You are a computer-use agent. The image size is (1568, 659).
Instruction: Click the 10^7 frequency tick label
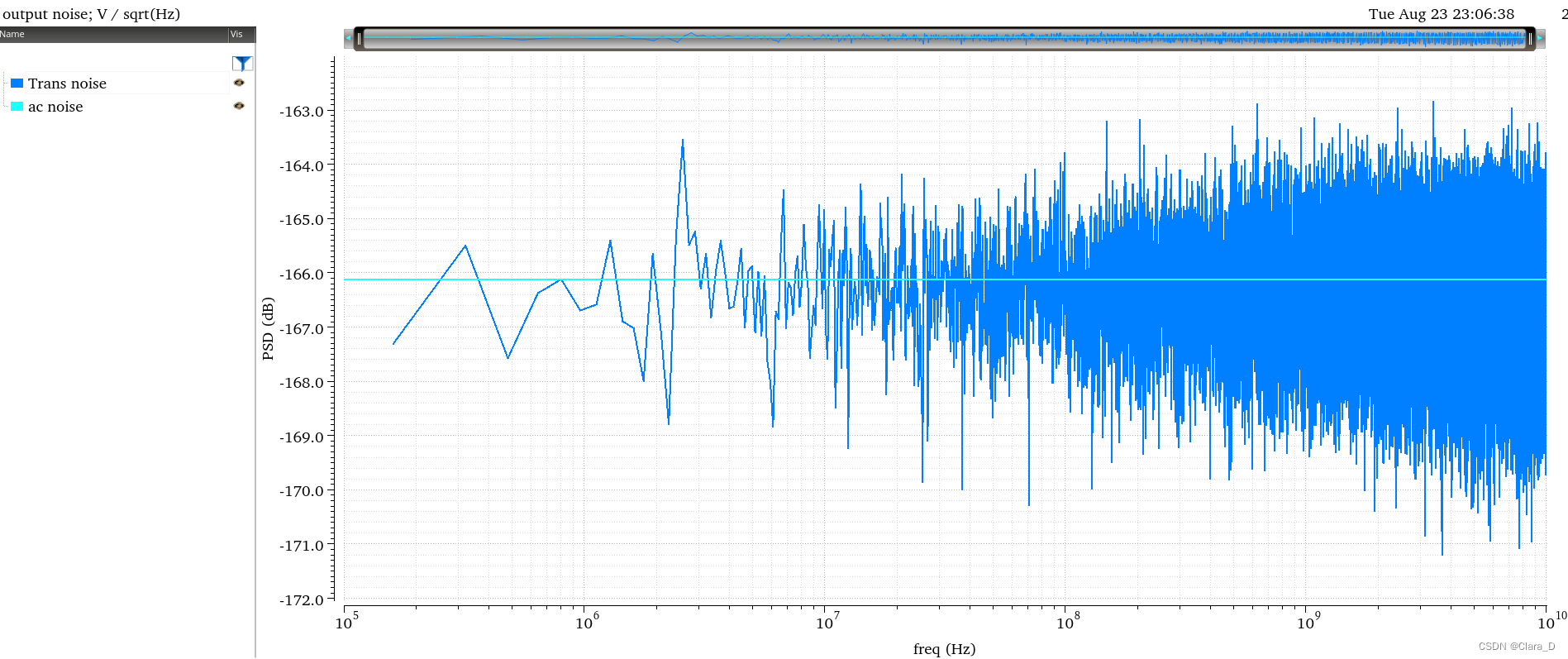pyautogui.click(x=828, y=621)
